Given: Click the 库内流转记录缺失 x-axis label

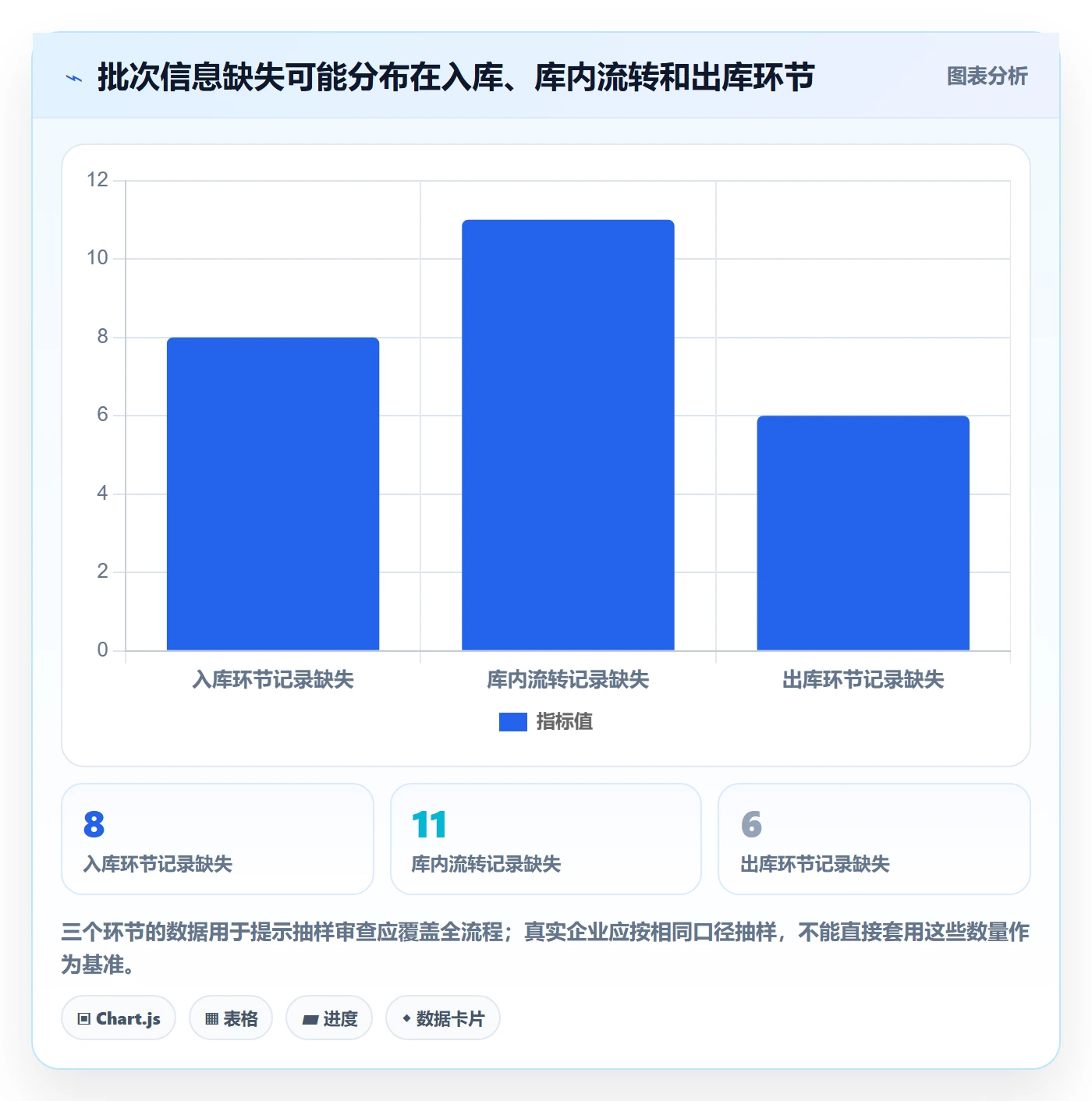Looking at the screenshot, I should (x=568, y=680).
